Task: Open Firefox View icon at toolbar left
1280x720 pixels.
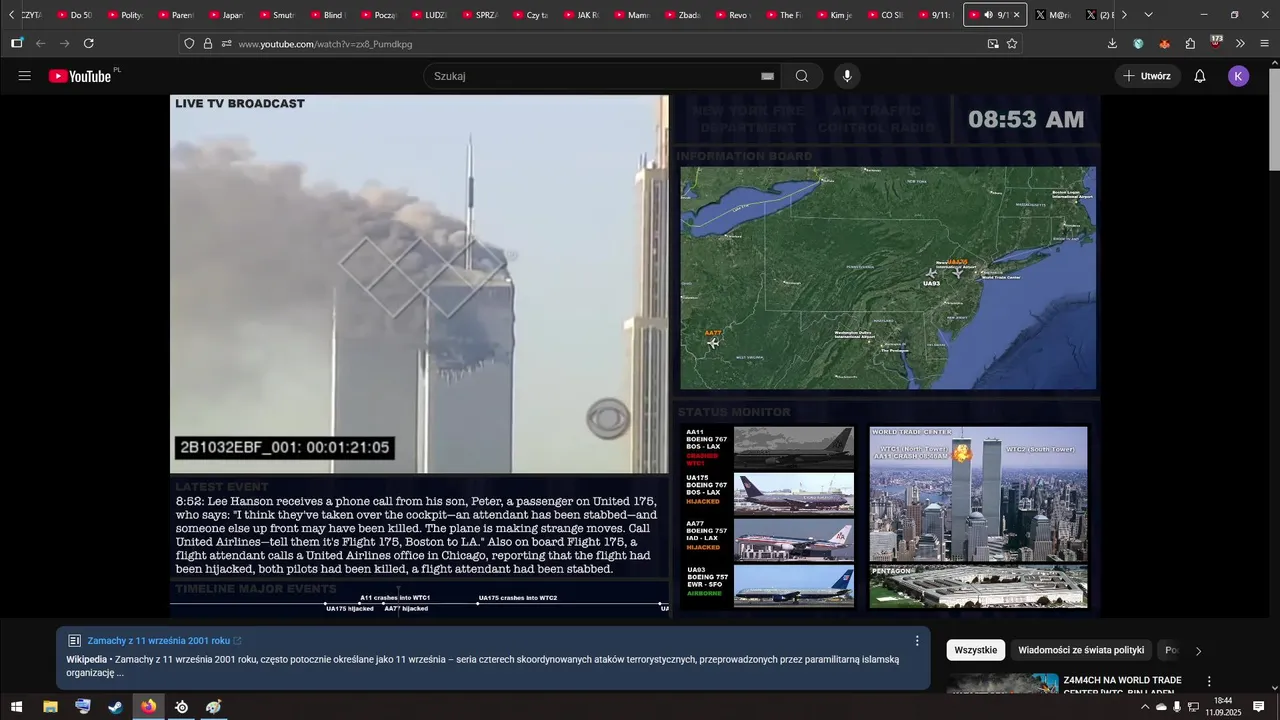Action: 17,44
